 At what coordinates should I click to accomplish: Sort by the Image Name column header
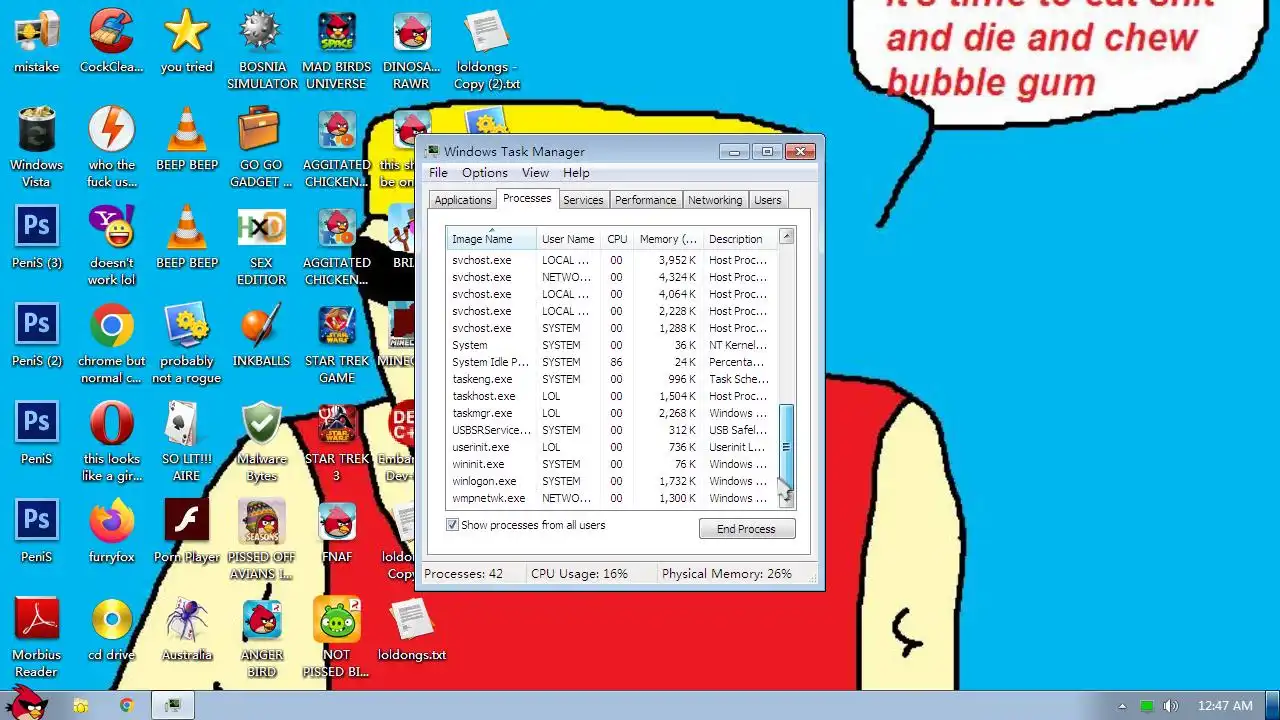pos(491,239)
